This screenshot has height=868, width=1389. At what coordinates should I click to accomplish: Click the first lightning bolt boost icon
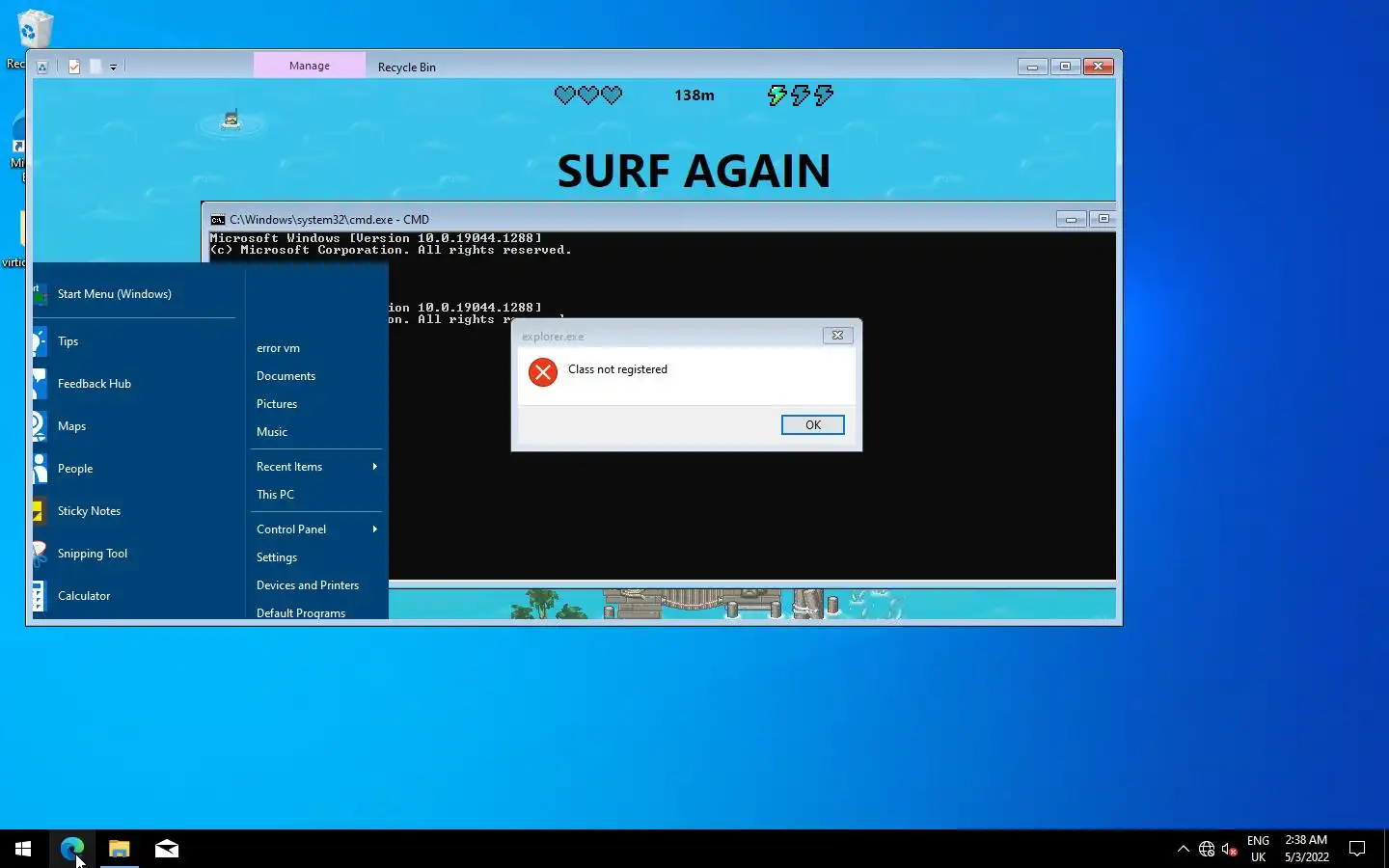[777, 95]
